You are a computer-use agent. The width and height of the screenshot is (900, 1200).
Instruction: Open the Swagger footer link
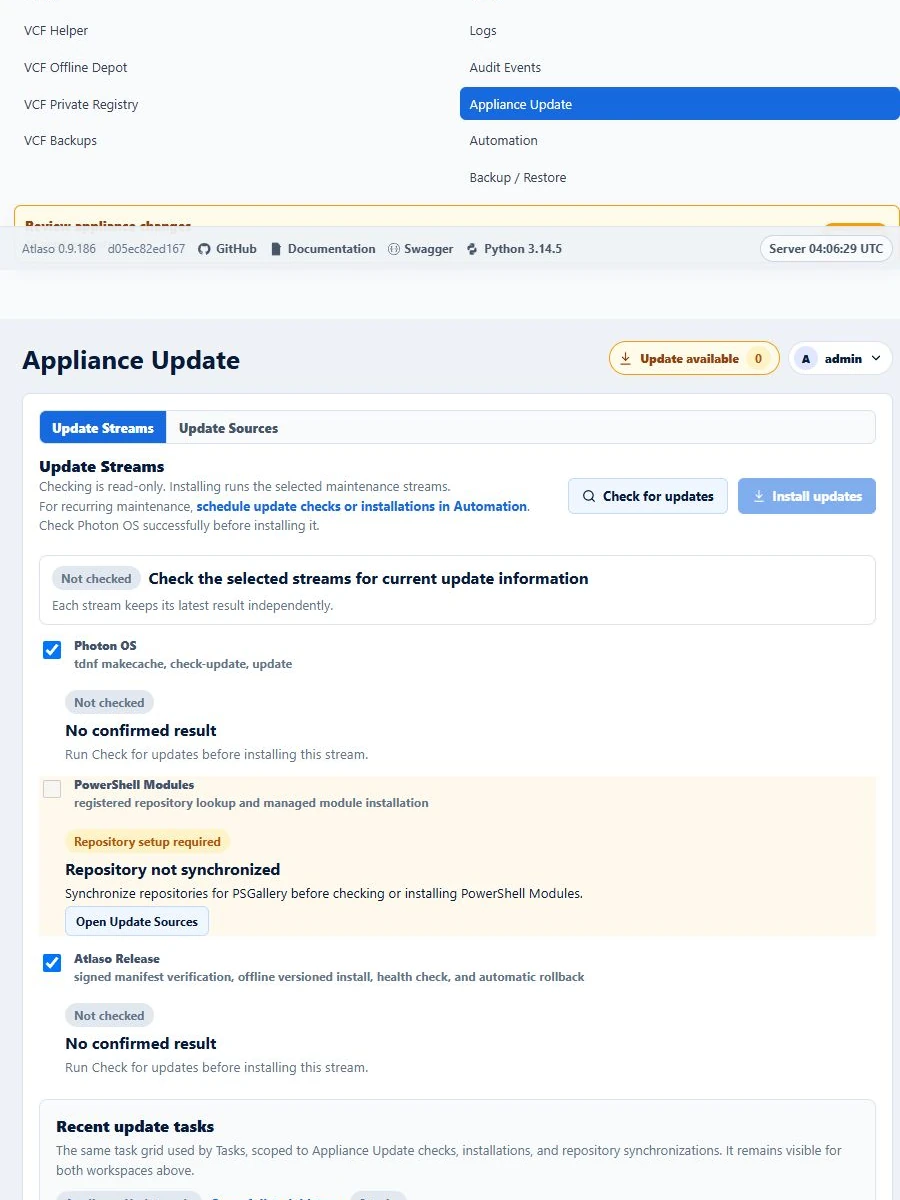[x=421, y=249]
